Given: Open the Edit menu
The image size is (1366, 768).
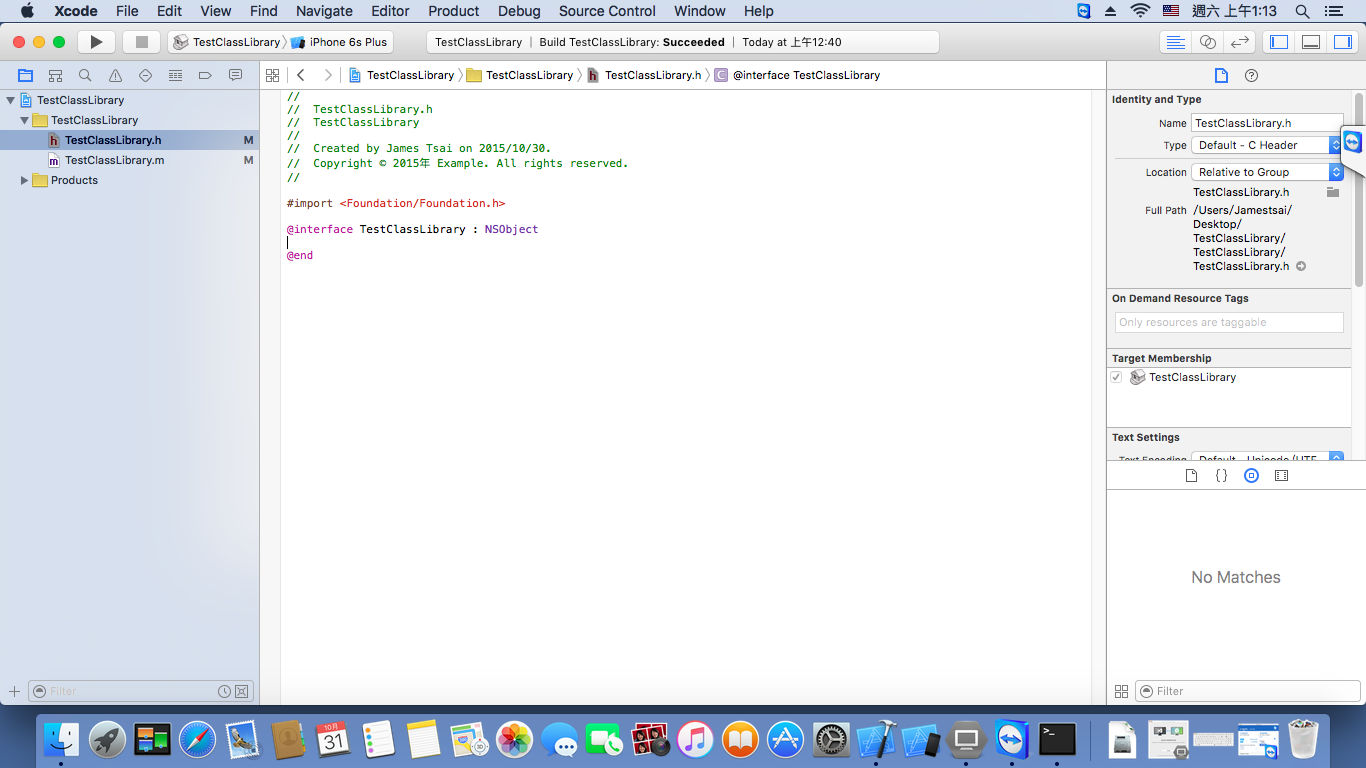Looking at the screenshot, I should click(x=169, y=11).
